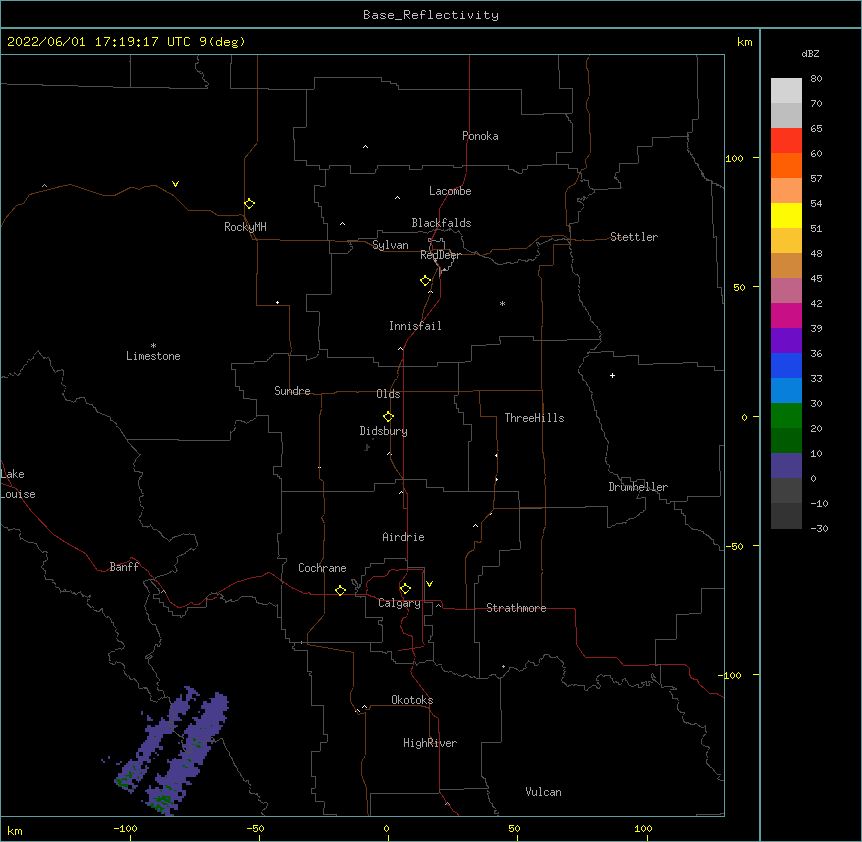Click the Ponoka city label
The height and width of the screenshot is (842, 862).
pyautogui.click(x=480, y=136)
